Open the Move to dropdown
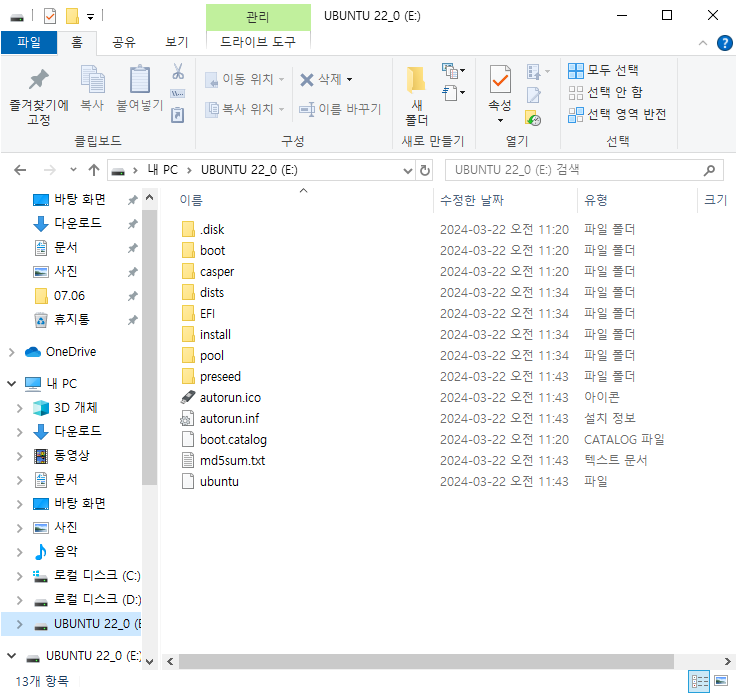Screen dimensions: 737x694 pos(245,79)
